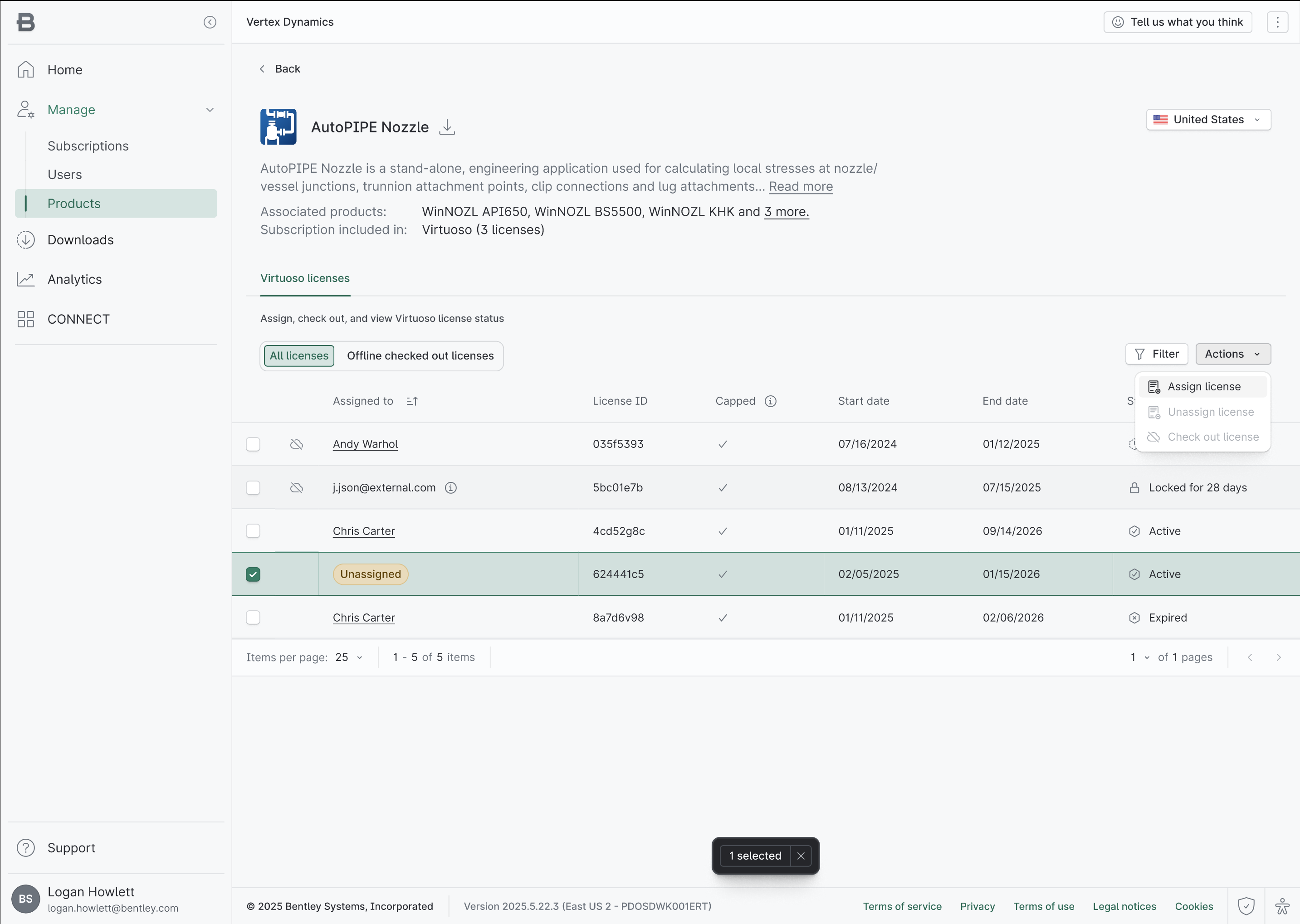This screenshot has height=924, width=1300.
Task: Click the Check out license menu entry
Action: (x=1202, y=437)
